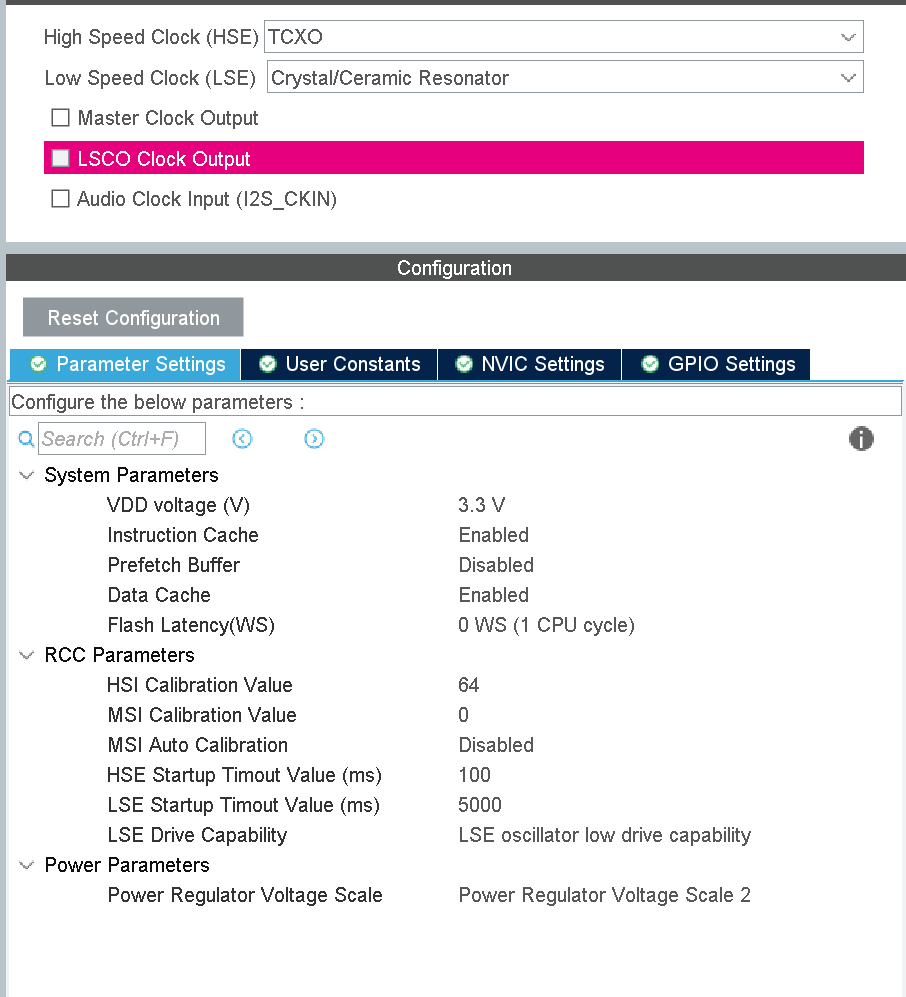
Task: Check the LSCO Clock Output box
Action: tap(60, 157)
